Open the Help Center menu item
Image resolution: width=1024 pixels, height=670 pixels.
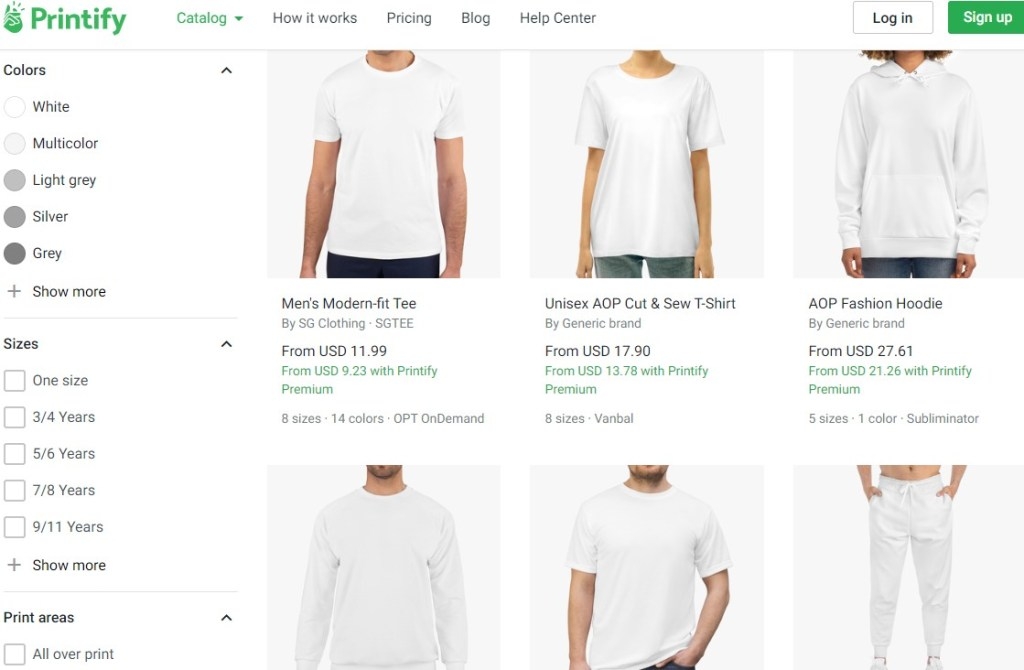557,18
